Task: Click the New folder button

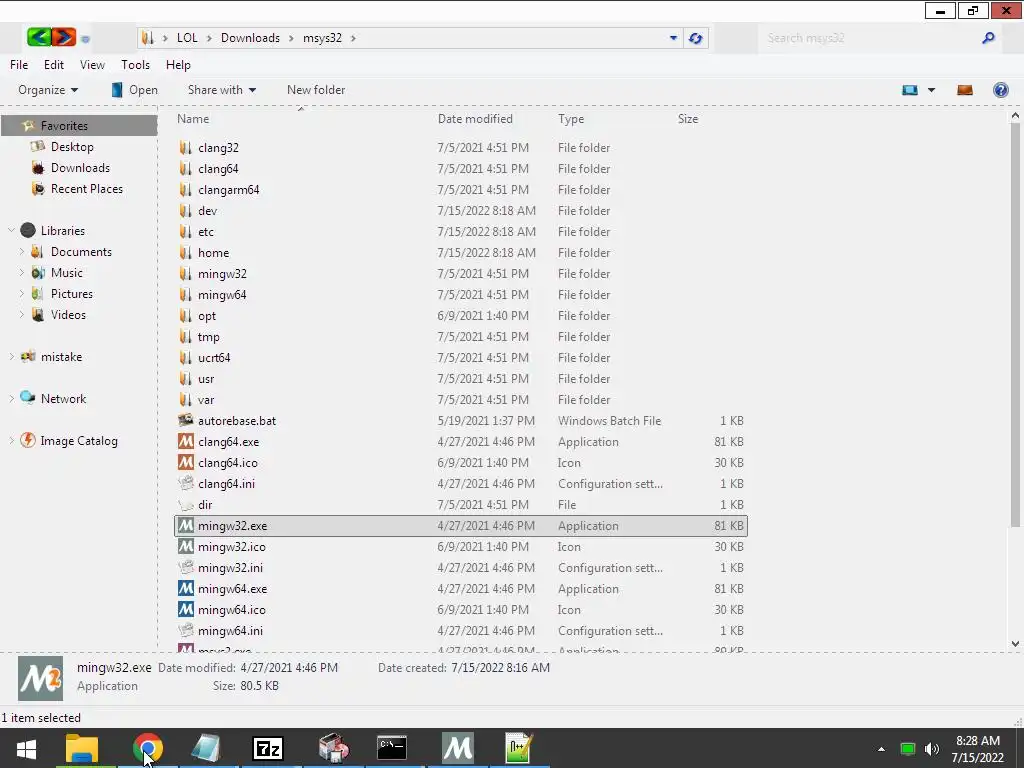Action: [316, 90]
